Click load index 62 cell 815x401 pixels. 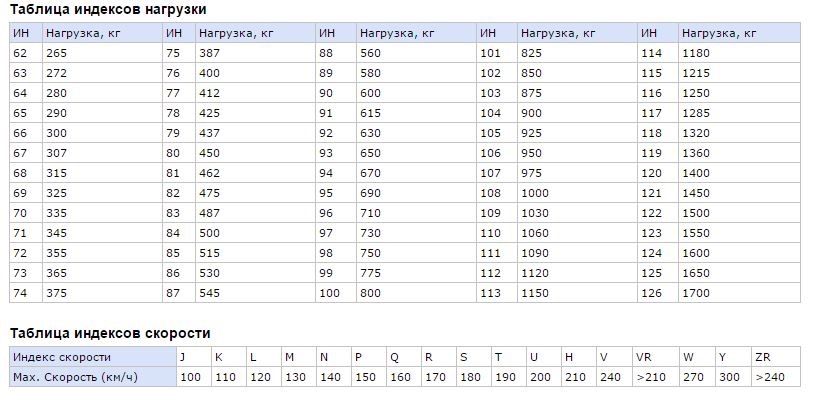coord(21,53)
